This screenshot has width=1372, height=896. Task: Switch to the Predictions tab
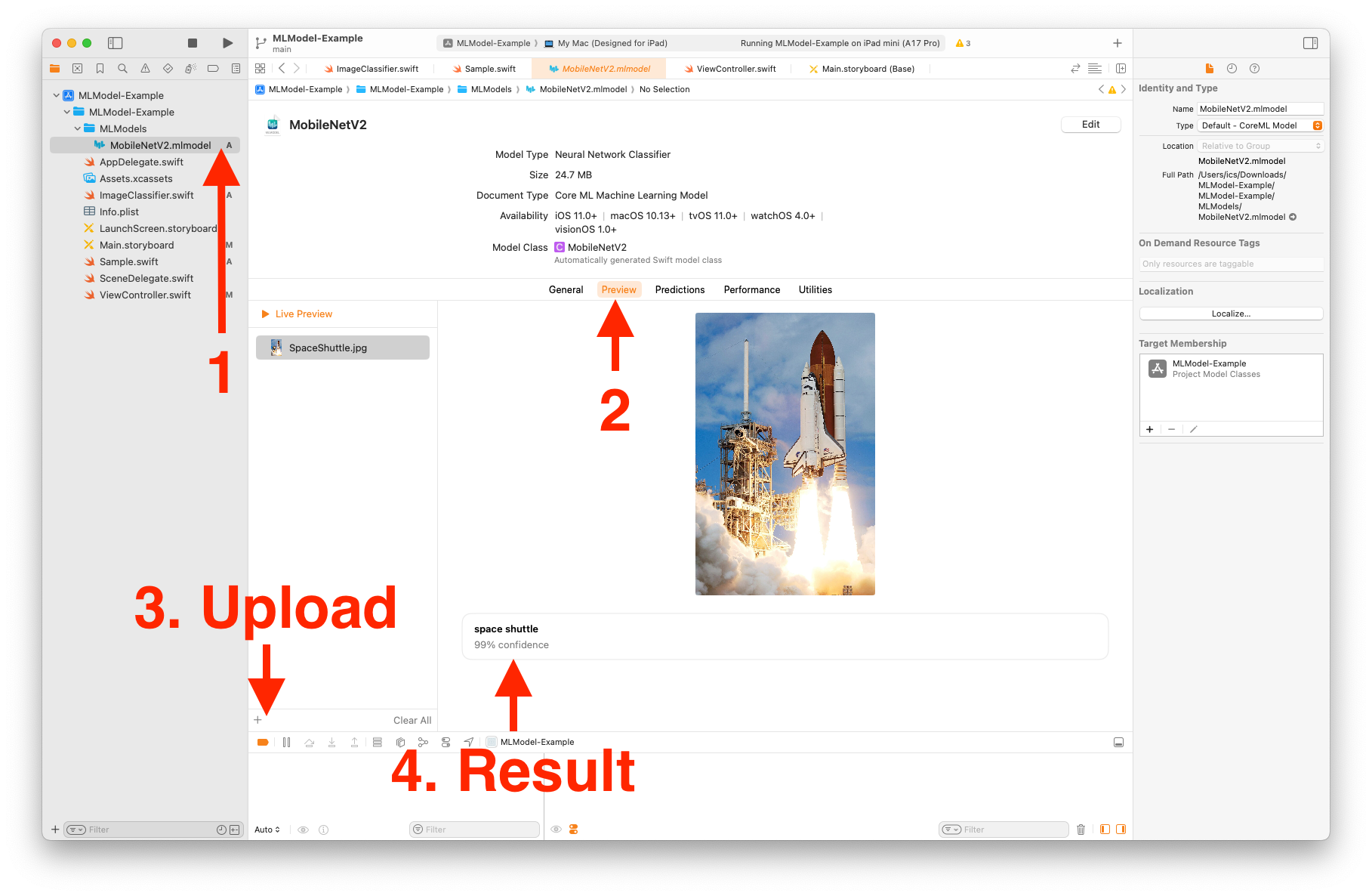click(680, 289)
